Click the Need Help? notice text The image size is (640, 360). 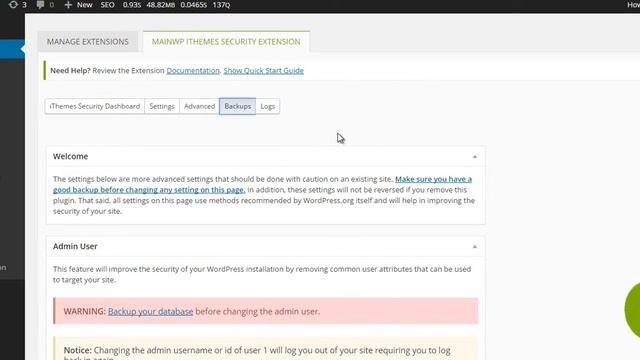coord(70,70)
